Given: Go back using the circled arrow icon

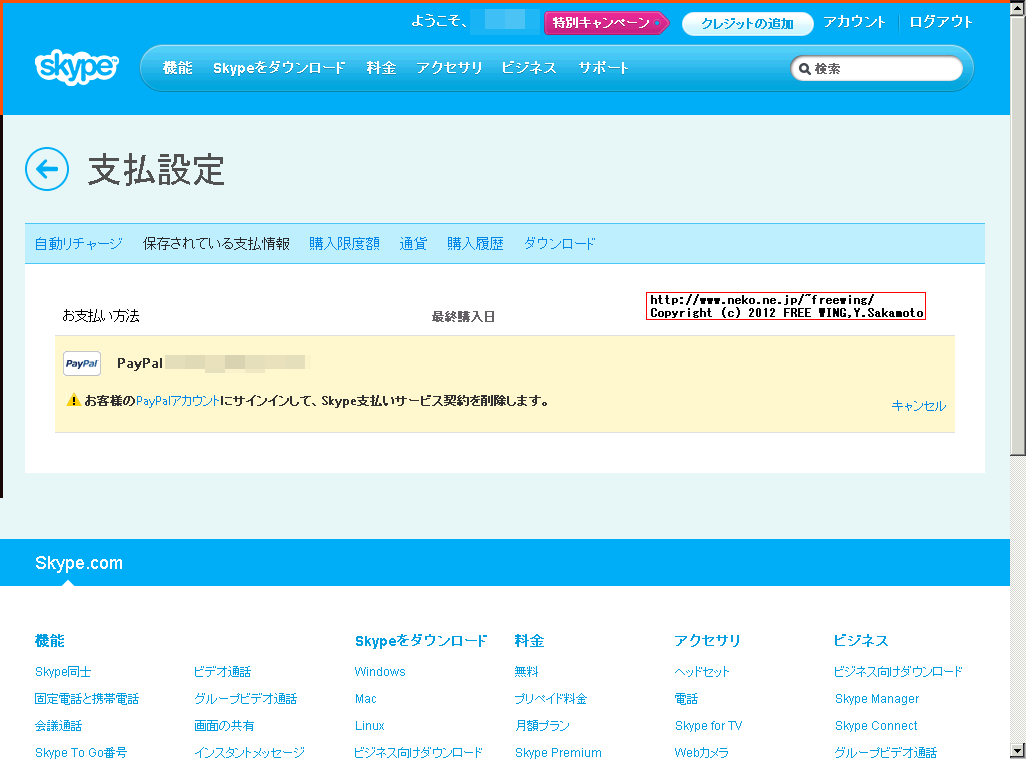Looking at the screenshot, I should (x=47, y=169).
